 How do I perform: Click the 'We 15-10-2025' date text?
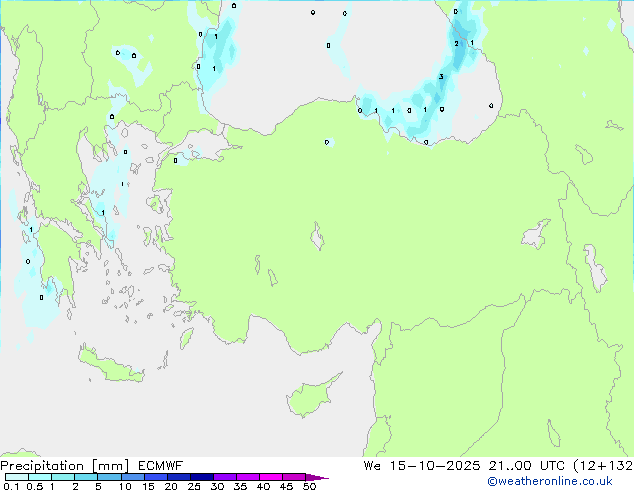422,466
